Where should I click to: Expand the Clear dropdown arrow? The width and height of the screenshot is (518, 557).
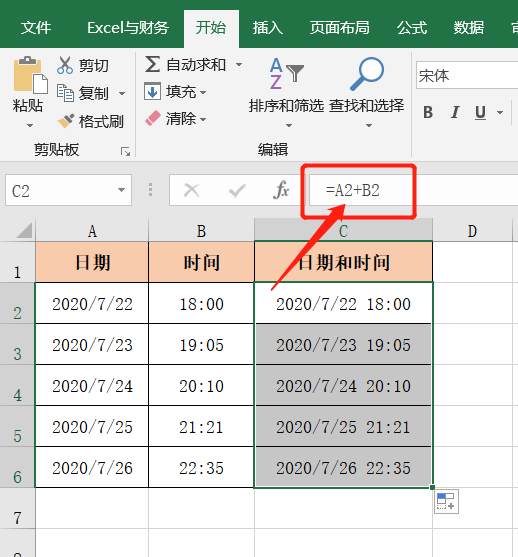[203, 119]
